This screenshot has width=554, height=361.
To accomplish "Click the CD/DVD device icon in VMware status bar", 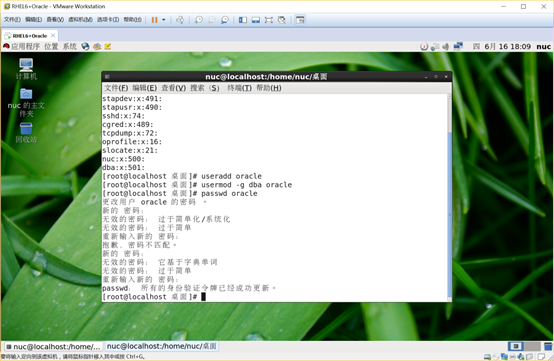I will coord(496,357).
